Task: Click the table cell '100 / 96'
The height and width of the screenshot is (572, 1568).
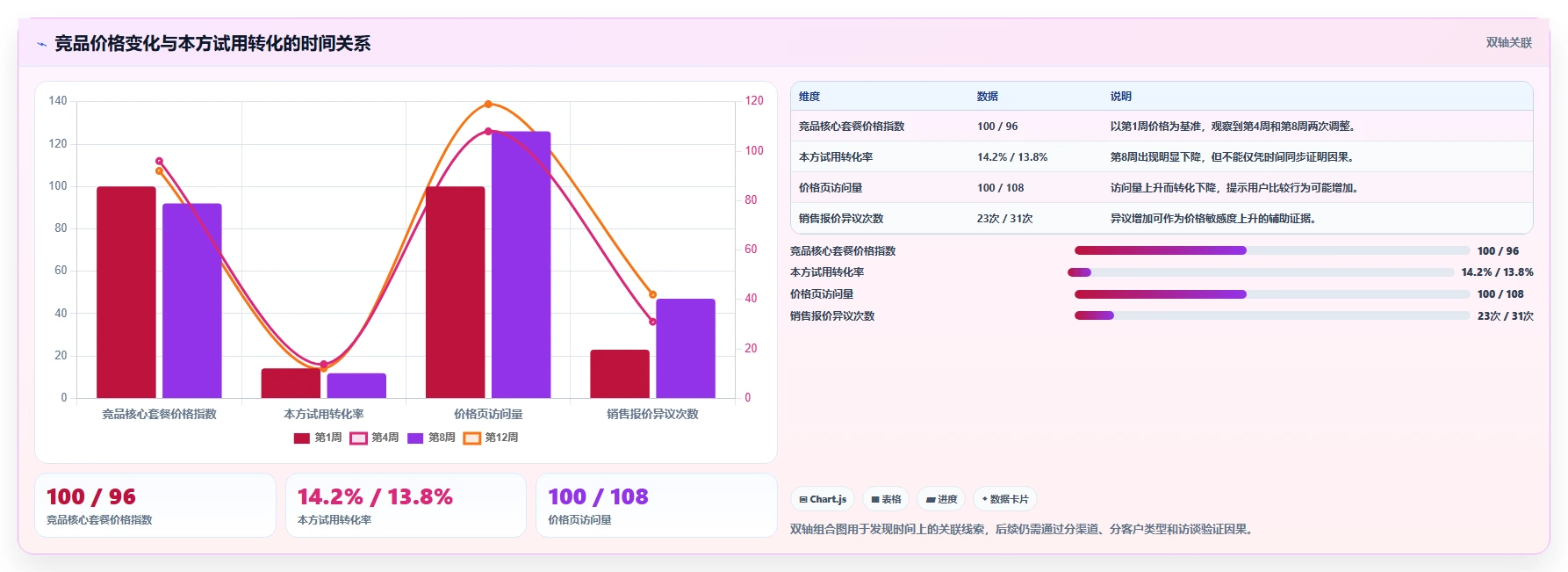Action: 997,127
